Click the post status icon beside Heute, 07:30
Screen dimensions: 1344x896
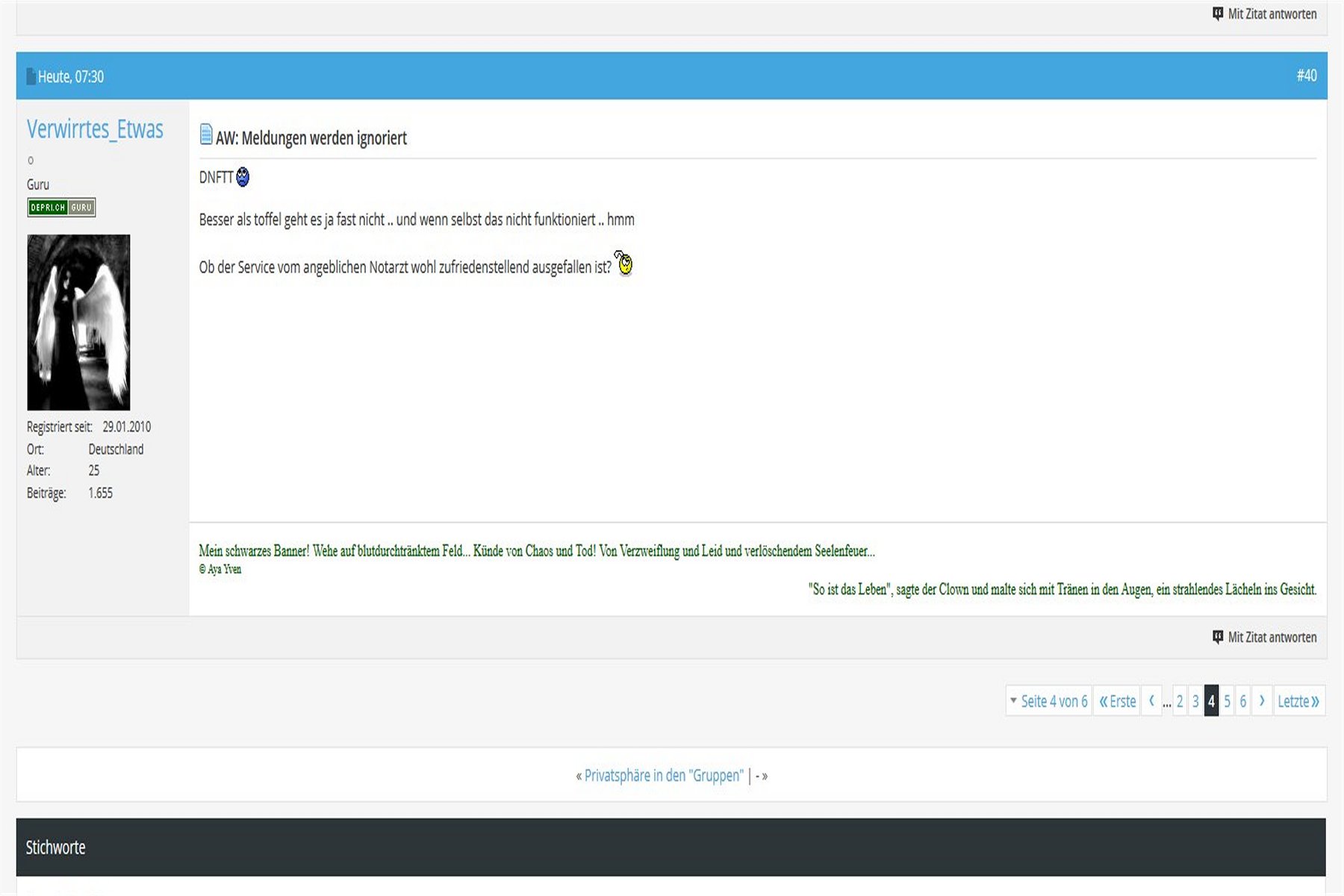pos(31,76)
